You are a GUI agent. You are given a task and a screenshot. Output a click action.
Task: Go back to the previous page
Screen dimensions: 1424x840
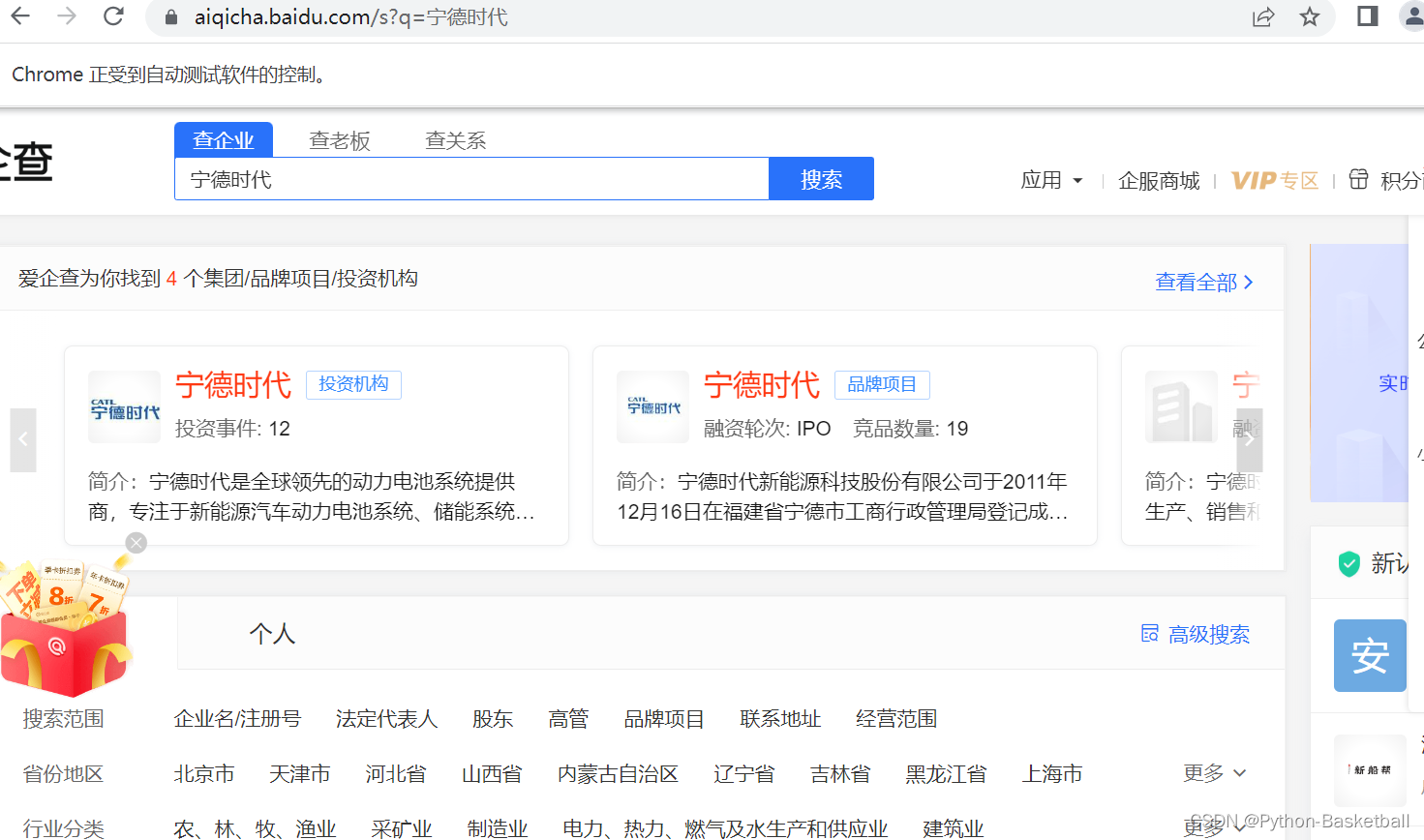click(20, 16)
